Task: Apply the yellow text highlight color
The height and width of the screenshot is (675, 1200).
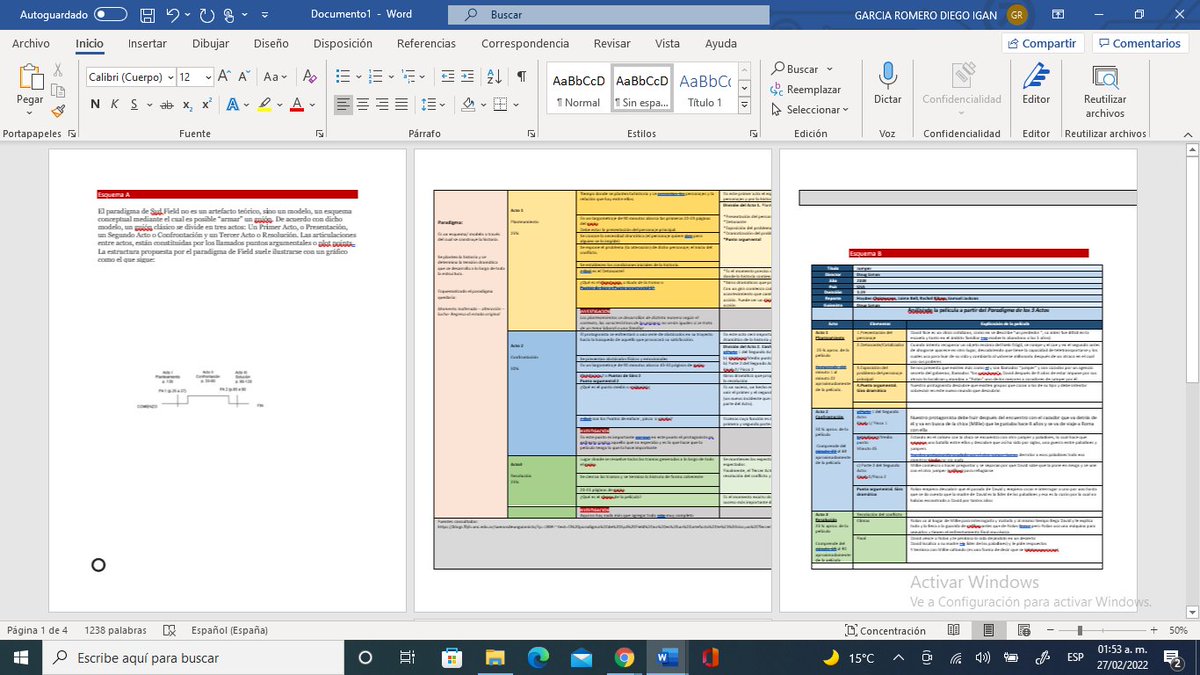Action: click(264, 105)
